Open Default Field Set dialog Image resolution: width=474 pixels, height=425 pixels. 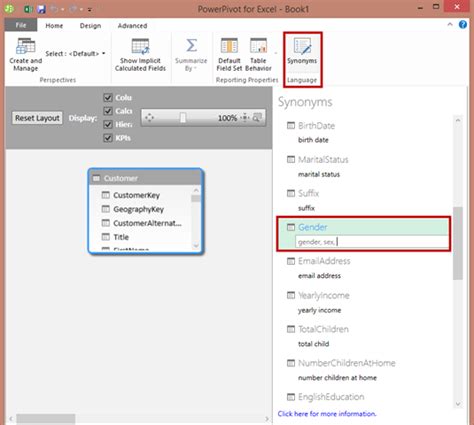229,55
